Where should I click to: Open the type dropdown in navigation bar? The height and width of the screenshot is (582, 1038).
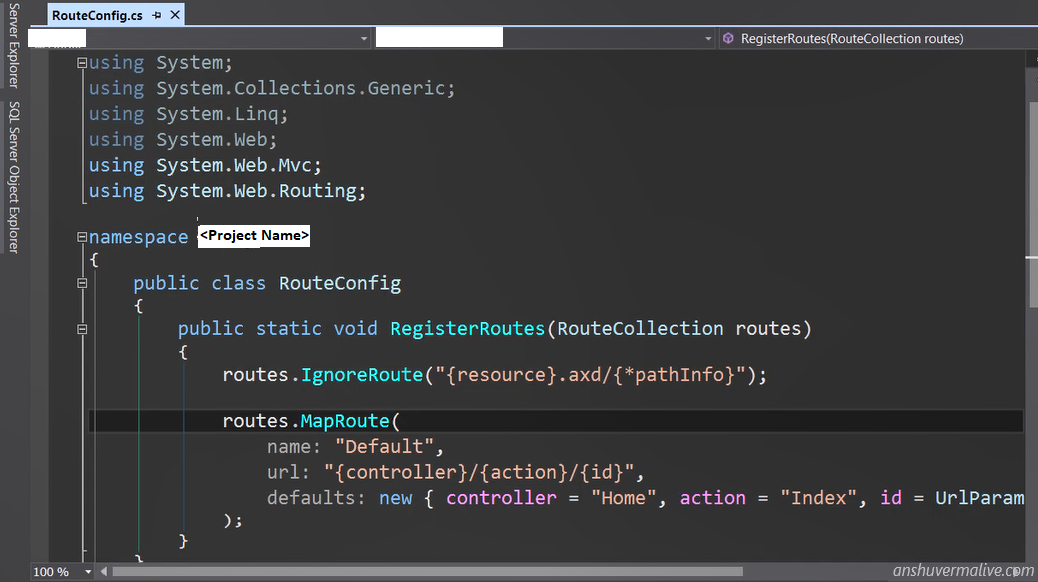click(x=708, y=38)
